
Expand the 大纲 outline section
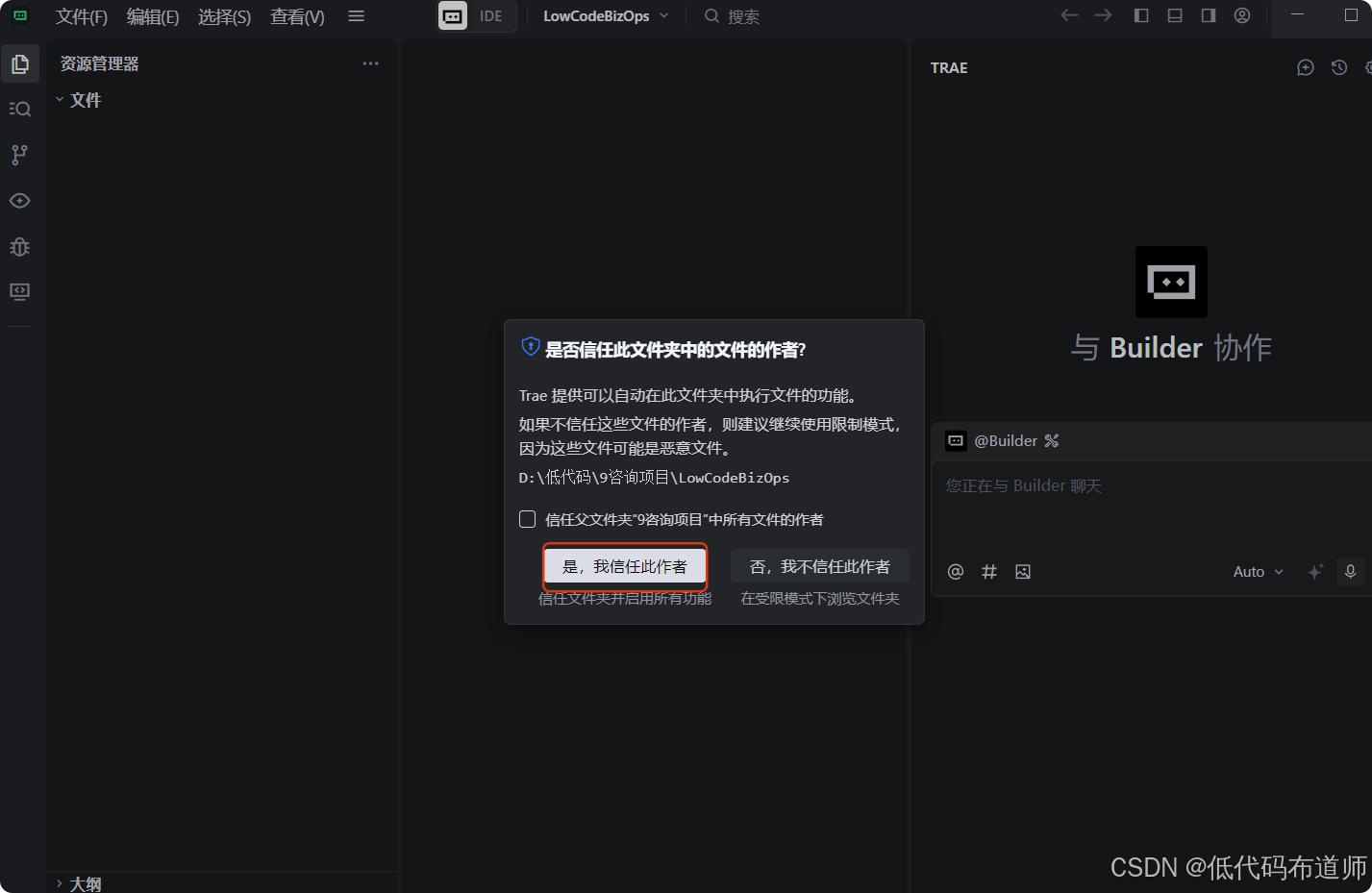[78, 883]
